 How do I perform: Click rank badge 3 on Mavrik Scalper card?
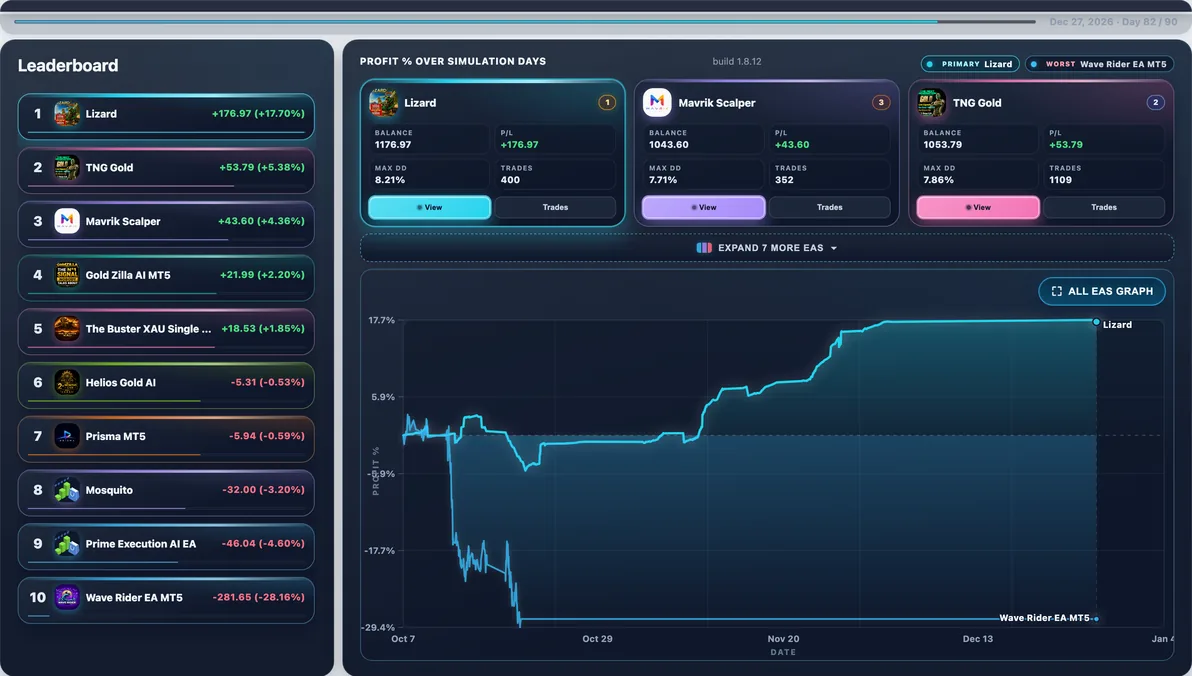click(x=881, y=103)
